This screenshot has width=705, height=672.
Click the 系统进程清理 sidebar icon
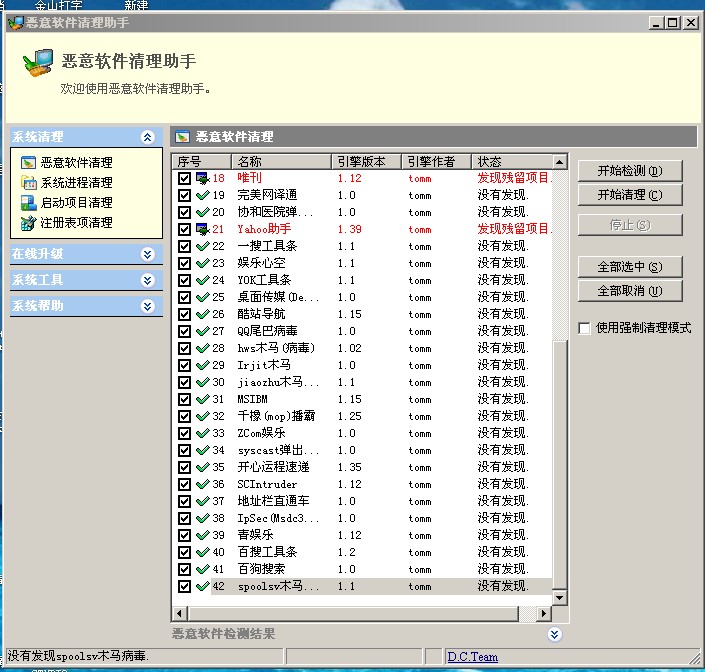(28, 182)
